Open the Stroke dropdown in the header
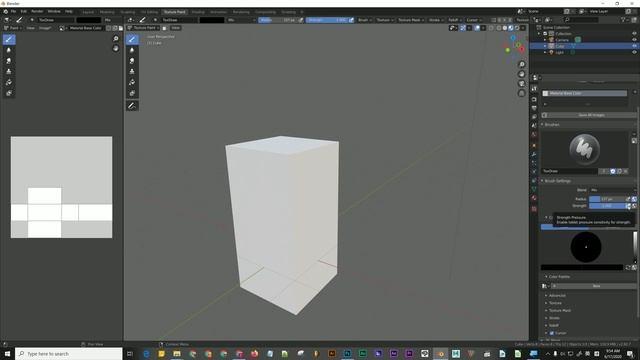Viewport: 640px width, 360px height. pyautogui.click(x=436, y=20)
